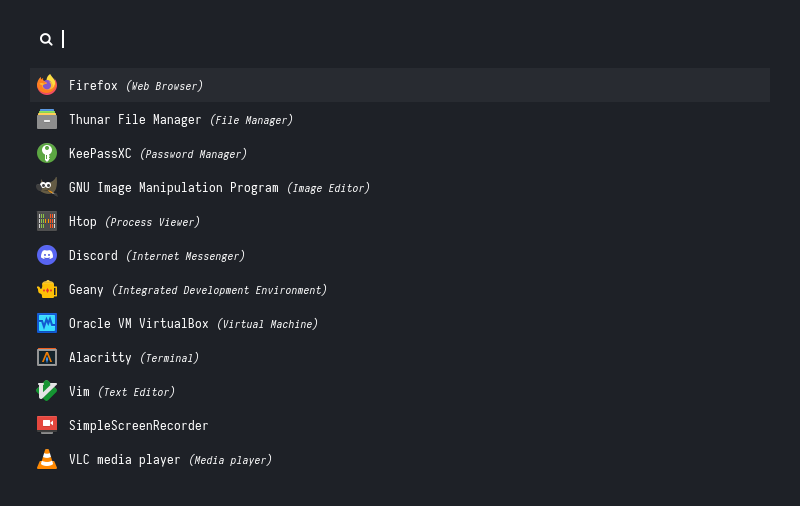
Task: Click the SimpleScreenRecorder camera icon
Action: 47,425
